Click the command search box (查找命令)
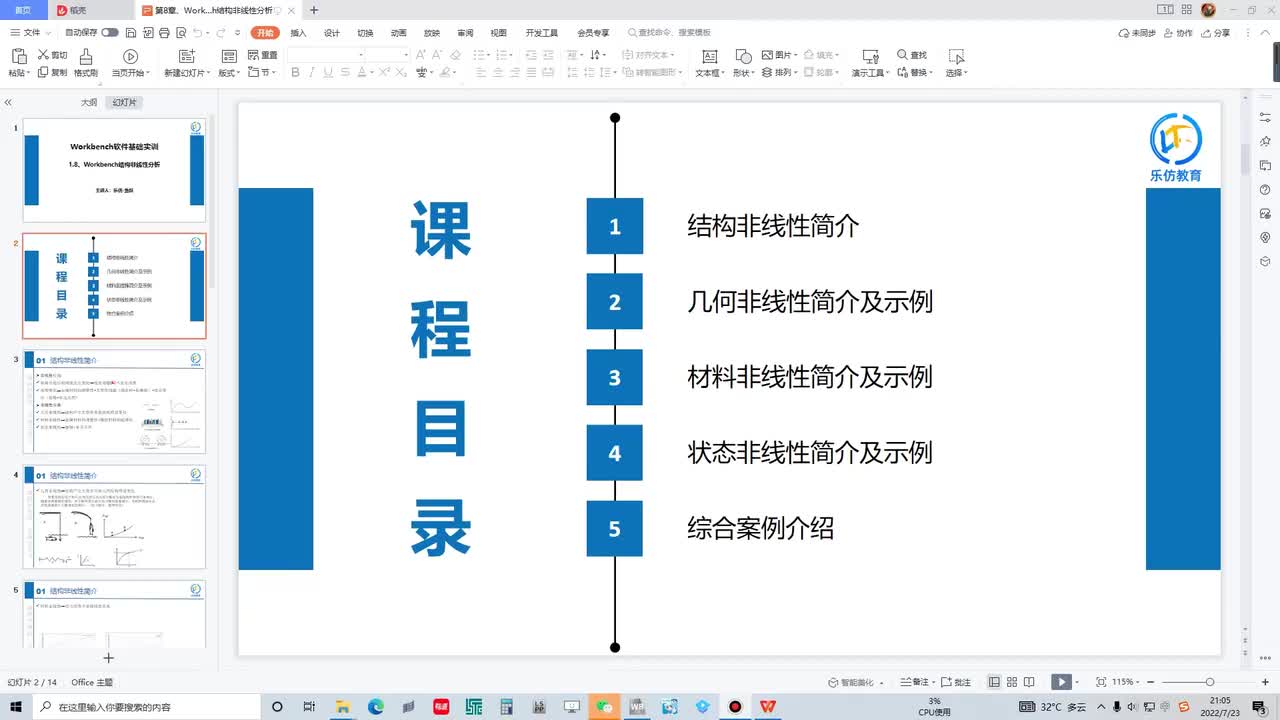 (668, 33)
